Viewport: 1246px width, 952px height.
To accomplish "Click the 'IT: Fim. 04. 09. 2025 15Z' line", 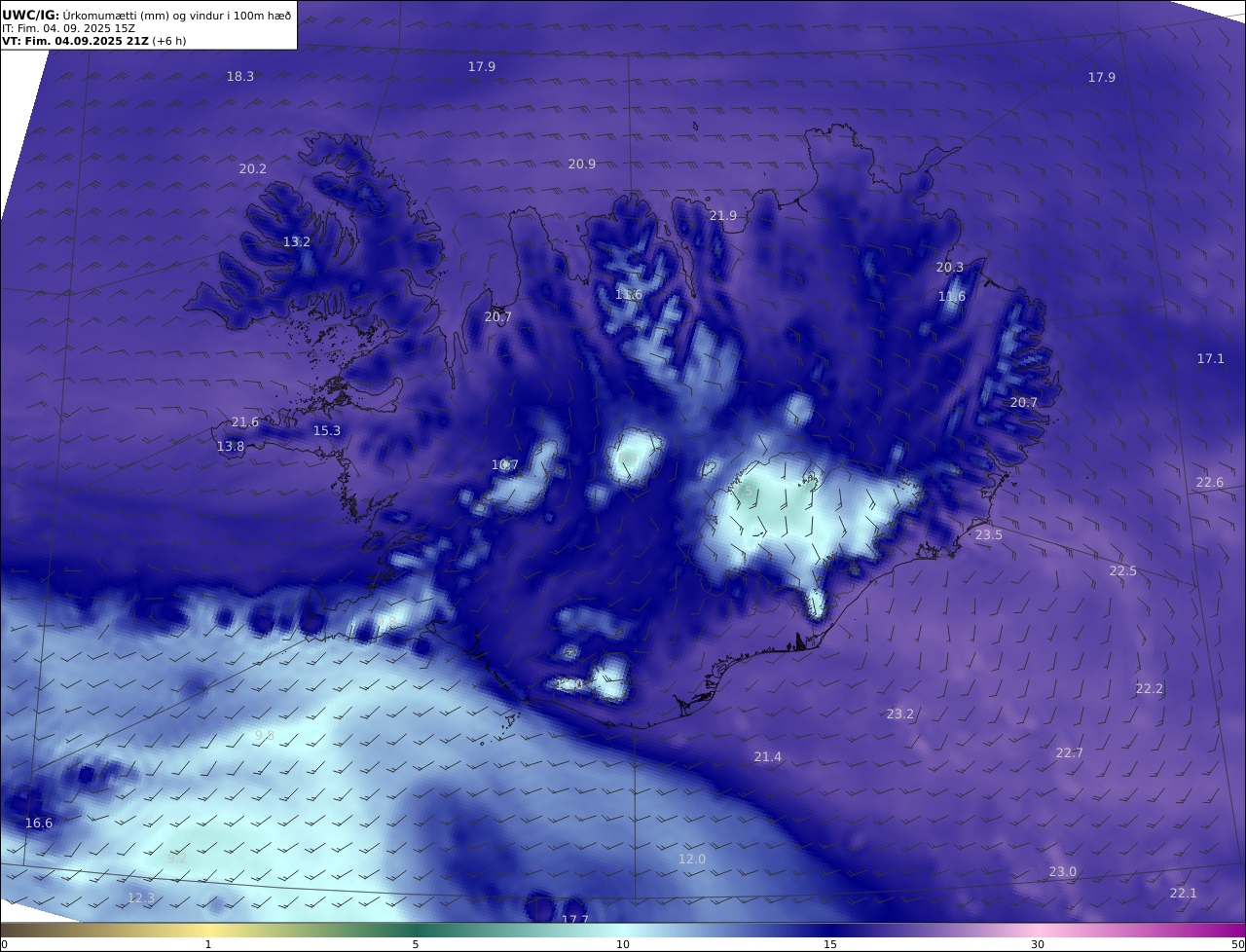I will (68, 28).
